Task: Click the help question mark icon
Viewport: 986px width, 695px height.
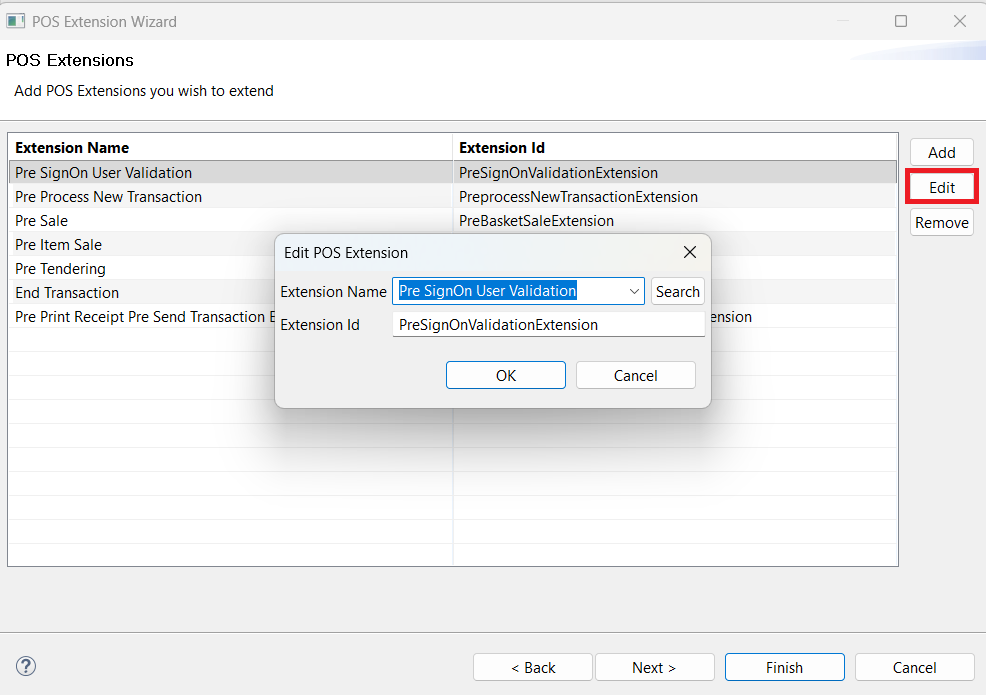Action: coord(26,666)
